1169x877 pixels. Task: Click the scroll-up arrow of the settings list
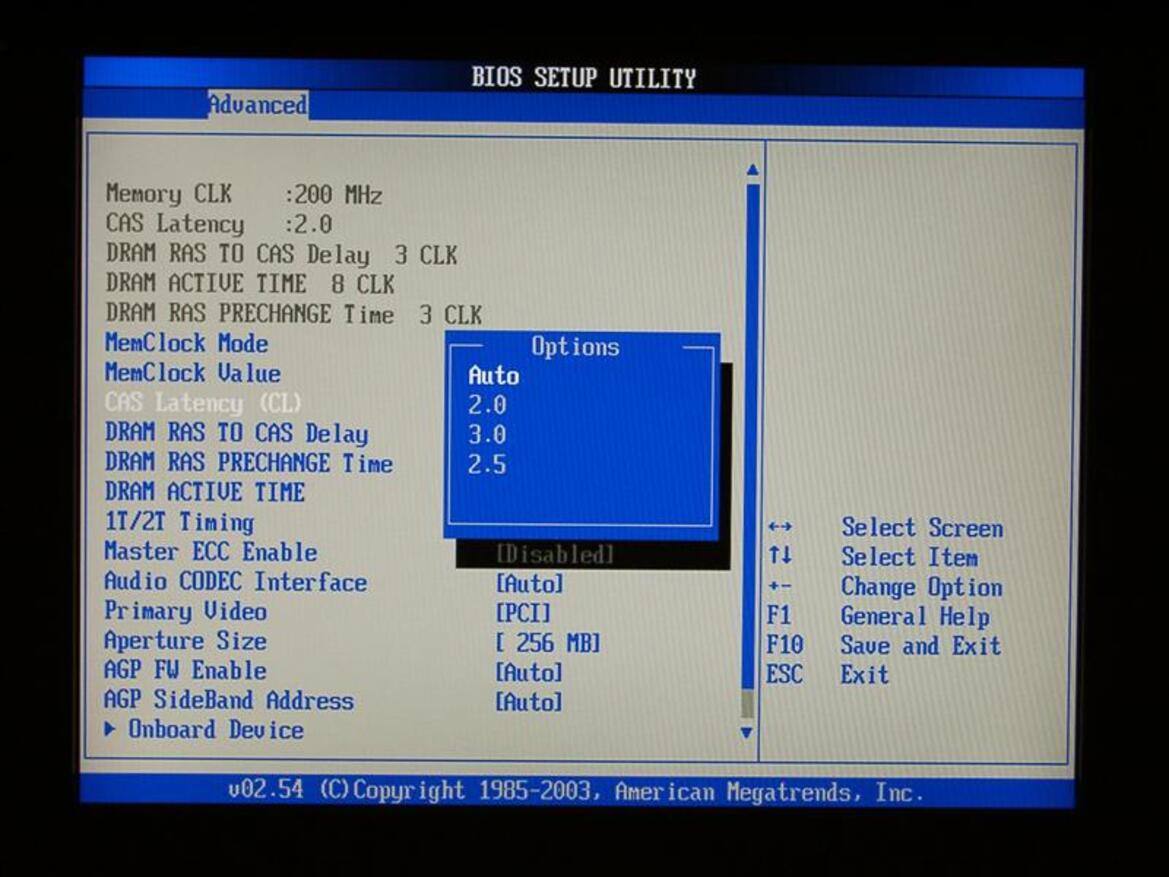pos(752,170)
